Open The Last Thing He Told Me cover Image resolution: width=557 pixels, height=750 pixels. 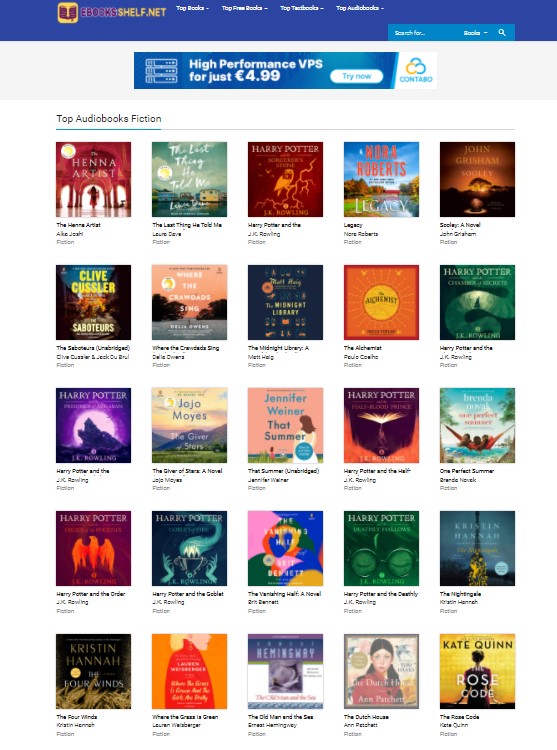coord(189,179)
